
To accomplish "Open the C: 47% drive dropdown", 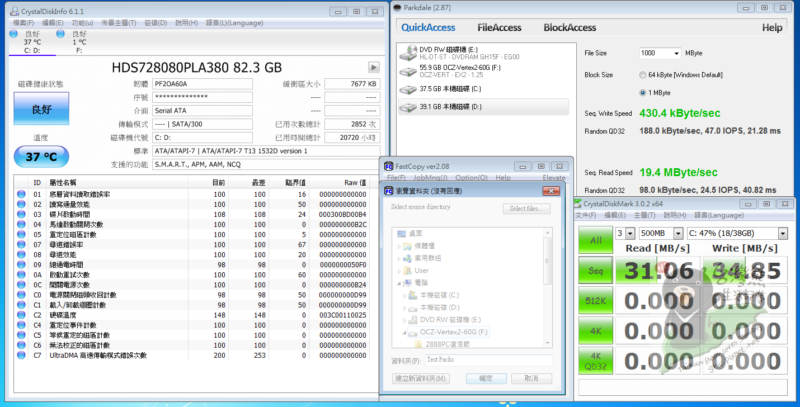I will coord(783,233).
